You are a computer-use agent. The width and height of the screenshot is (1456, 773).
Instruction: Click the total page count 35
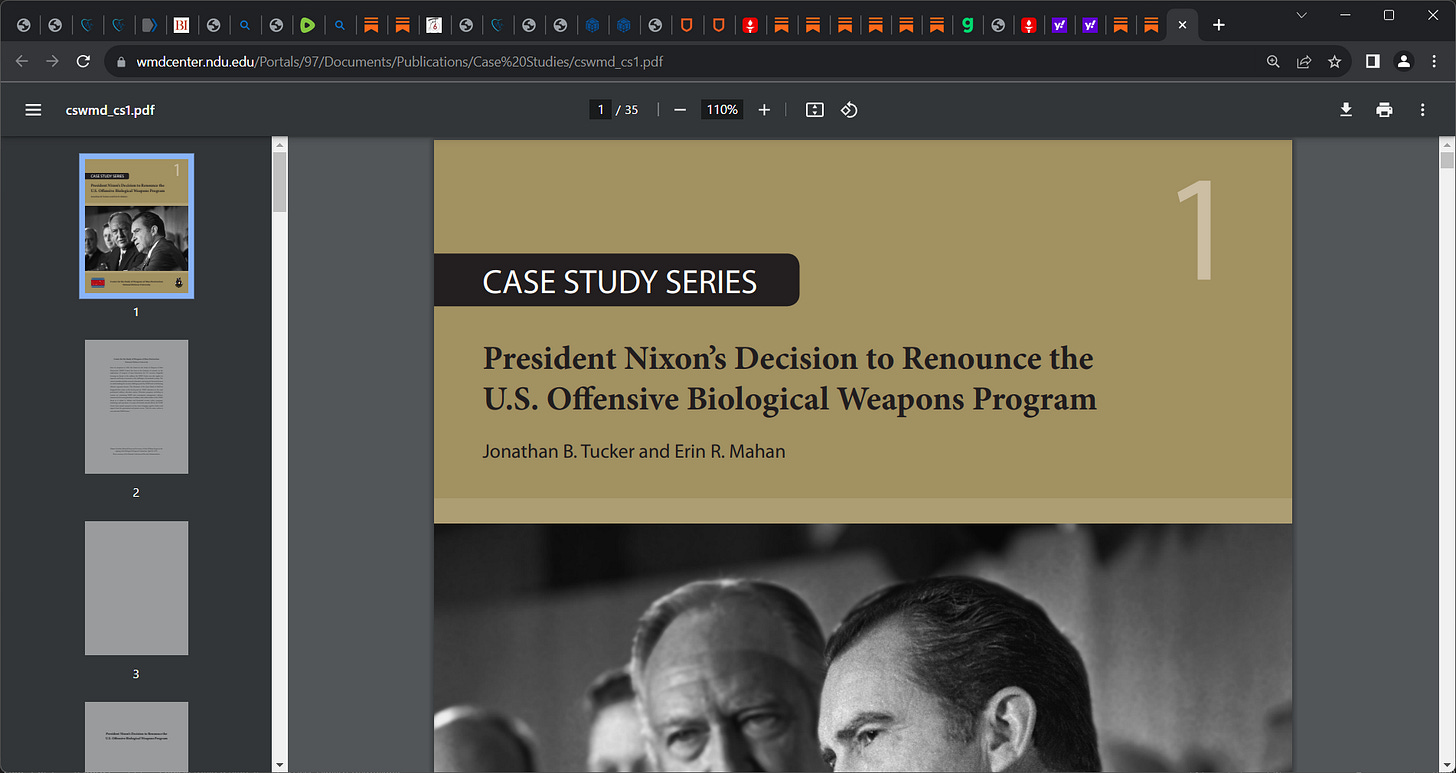tap(631, 110)
